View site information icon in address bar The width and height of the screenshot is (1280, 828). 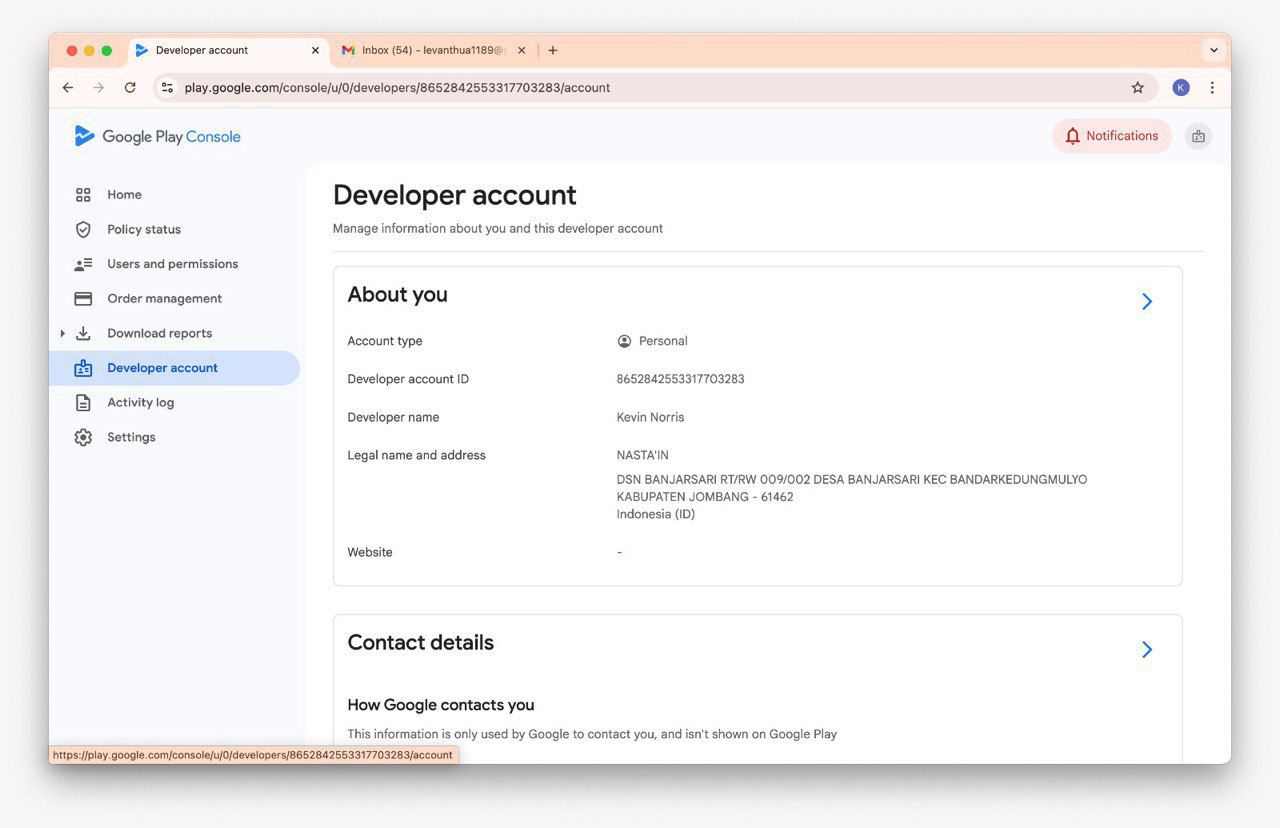pyautogui.click(x=168, y=88)
